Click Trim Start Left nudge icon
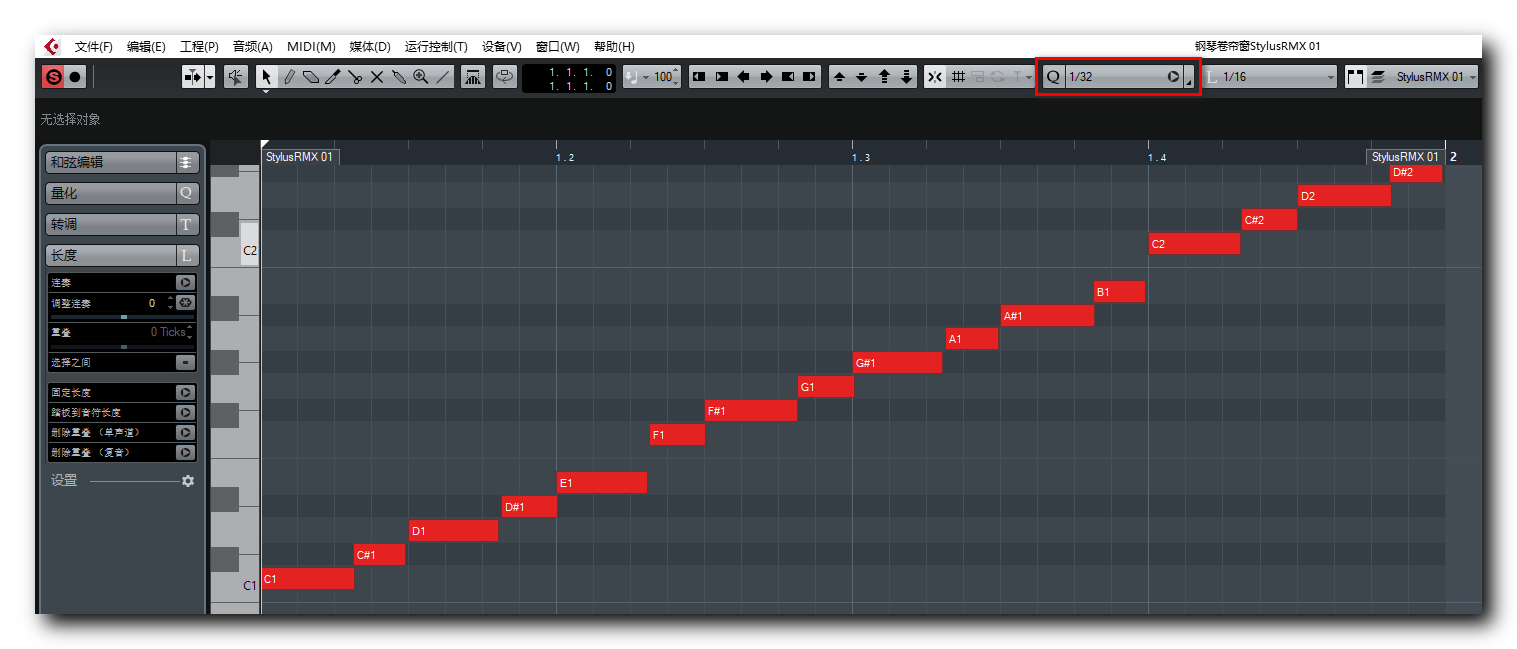This screenshot has height=649, width=1517. click(700, 76)
